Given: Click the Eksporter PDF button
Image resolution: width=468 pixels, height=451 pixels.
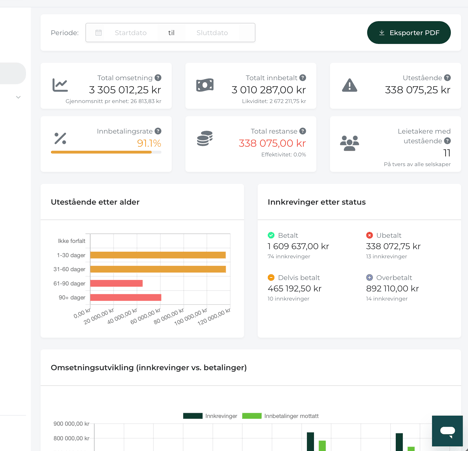Looking at the screenshot, I should 409,33.
